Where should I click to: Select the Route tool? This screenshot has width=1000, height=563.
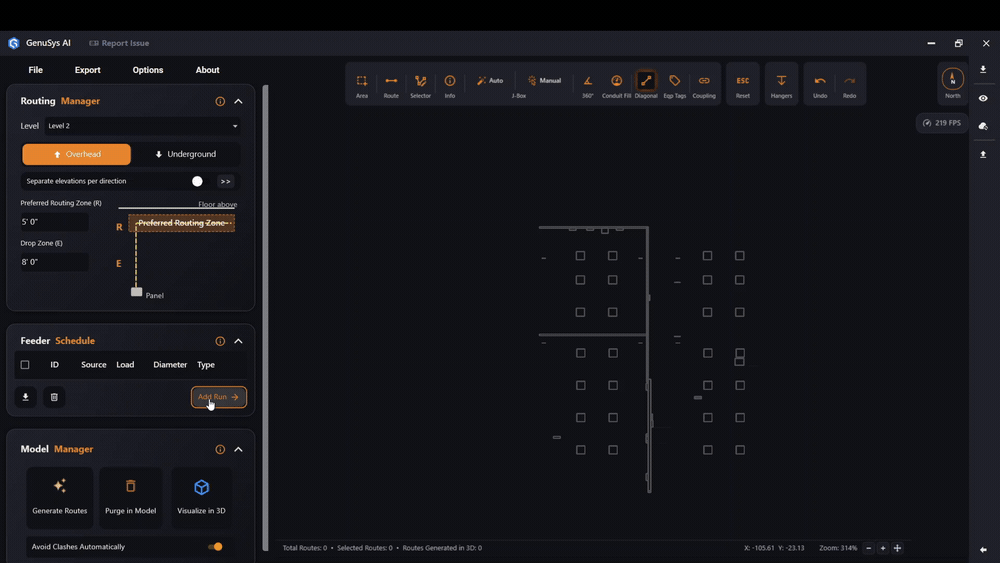click(x=391, y=85)
